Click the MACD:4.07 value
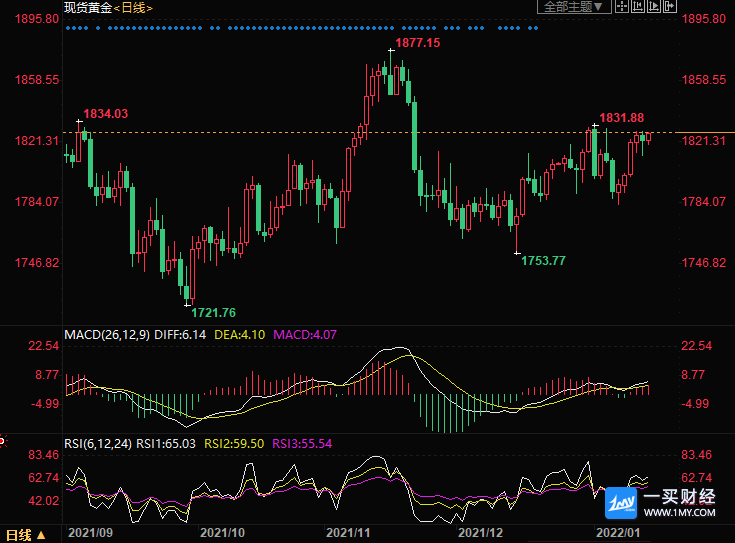The height and width of the screenshot is (543, 735). click(305, 335)
